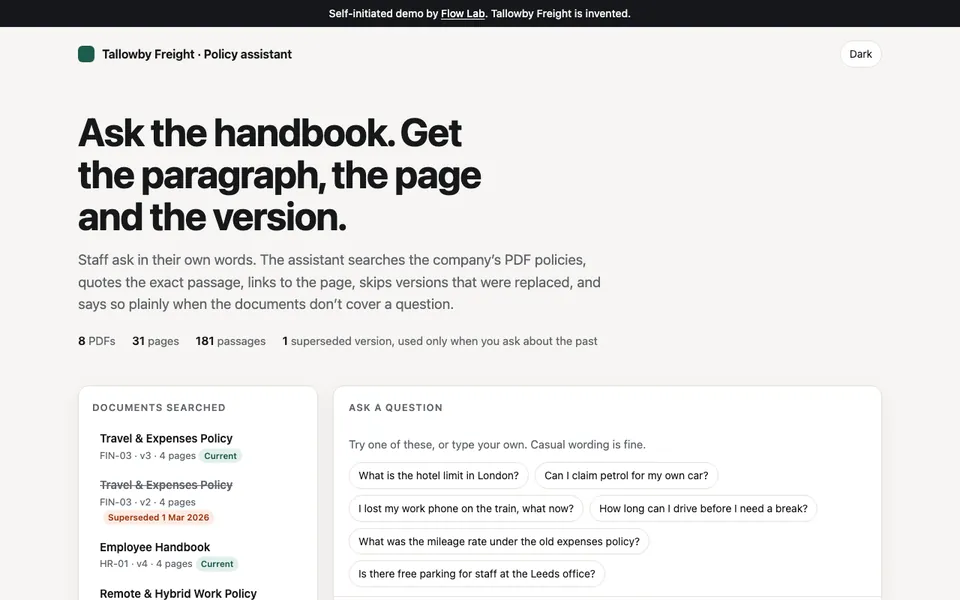
Task: Ask about the old expenses policy mileage rate
Action: (499, 541)
